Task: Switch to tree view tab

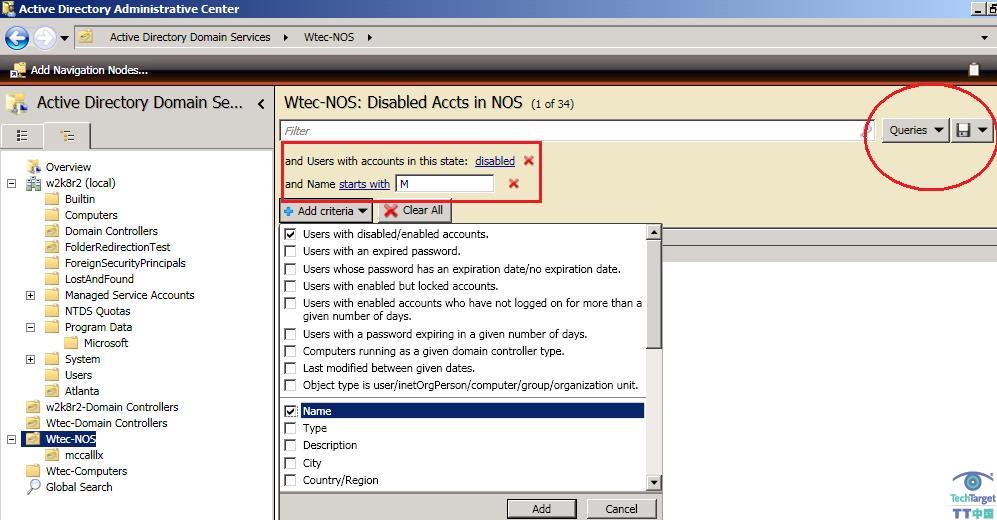Action: (x=67, y=135)
